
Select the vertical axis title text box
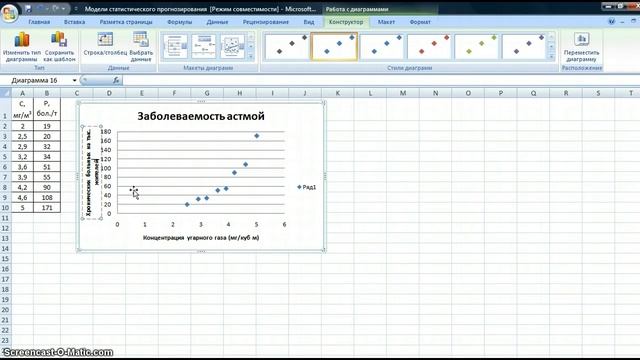click(x=92, y=173)
